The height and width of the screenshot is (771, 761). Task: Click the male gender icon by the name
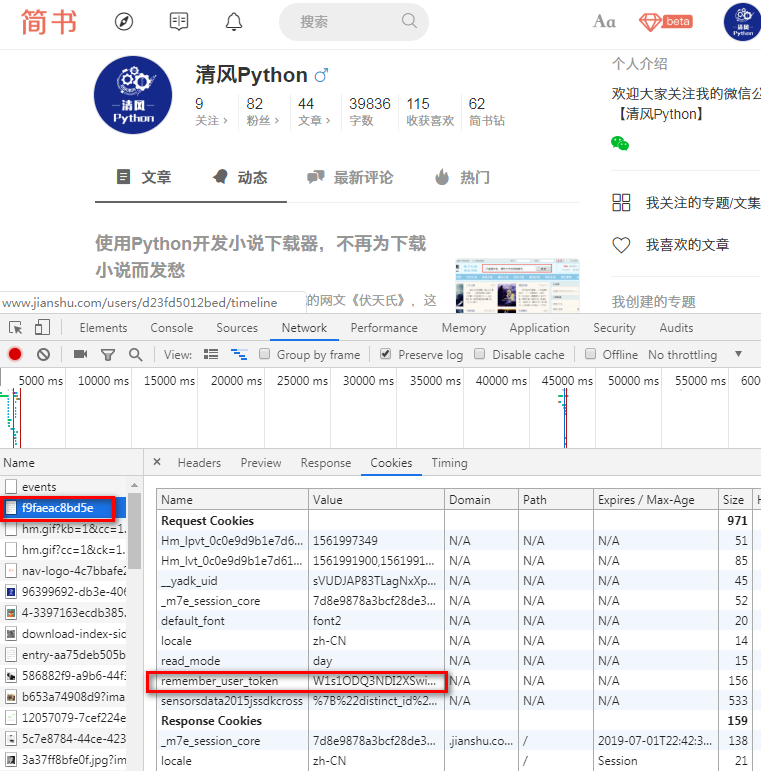click(x=321, y=75)
